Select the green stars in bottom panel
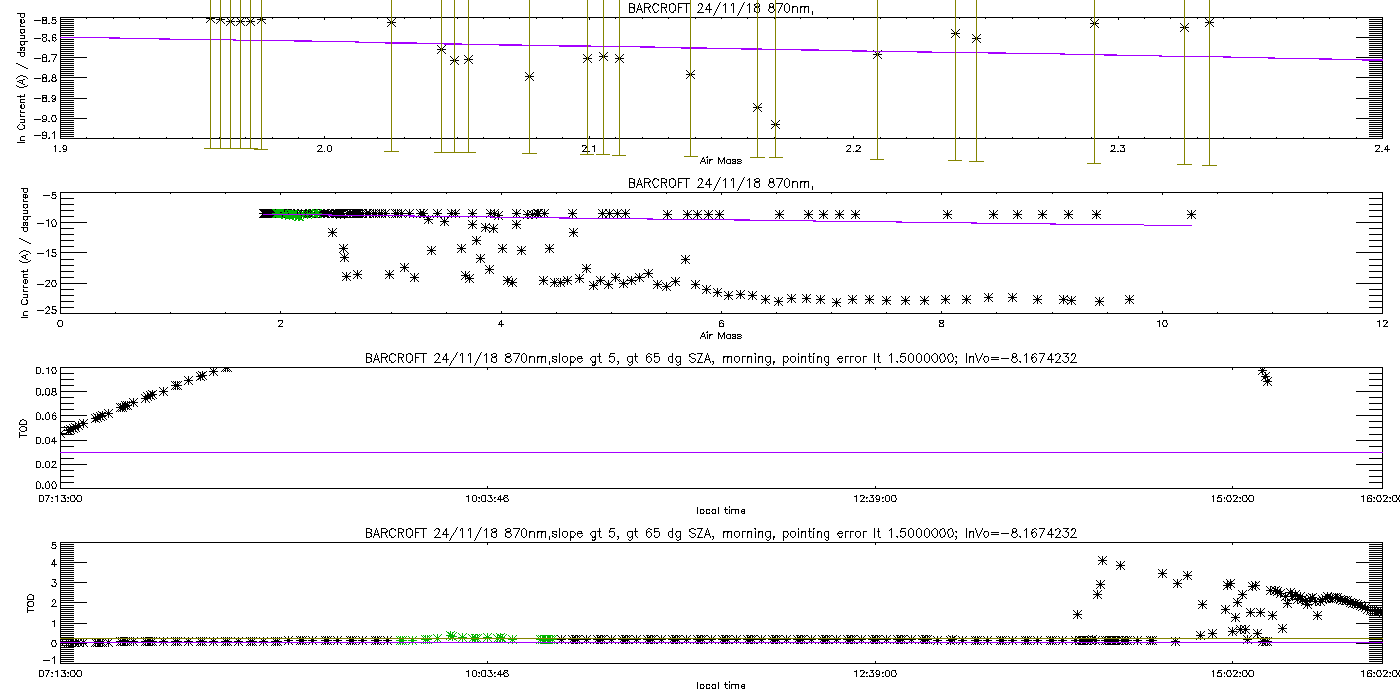 (x=452, y=636)
